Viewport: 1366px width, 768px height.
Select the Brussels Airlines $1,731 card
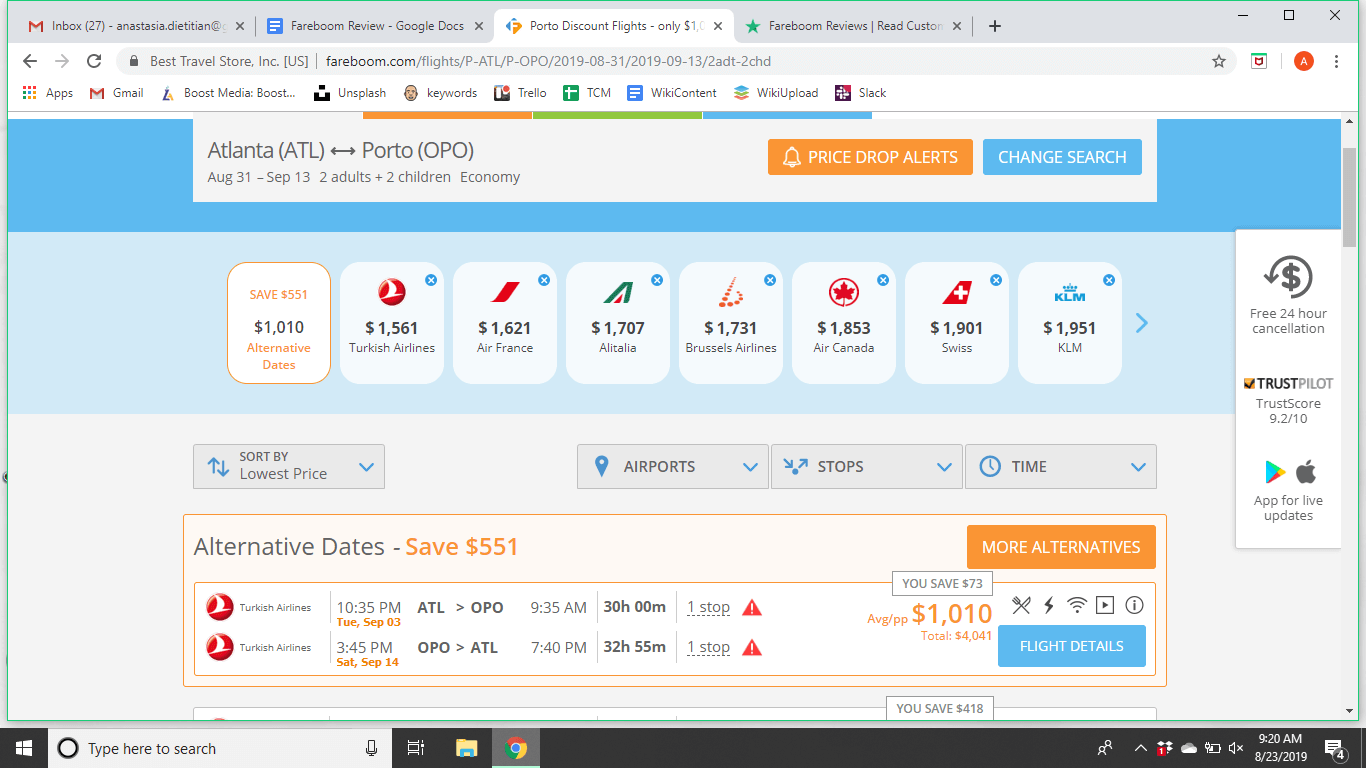[731, 323]
